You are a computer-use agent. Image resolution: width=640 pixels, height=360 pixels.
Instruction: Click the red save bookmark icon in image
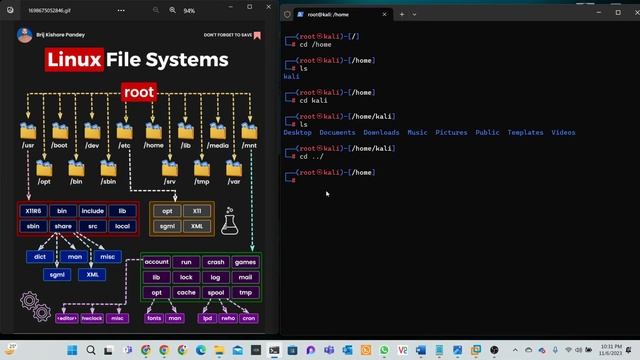click(x=257, y=35)
